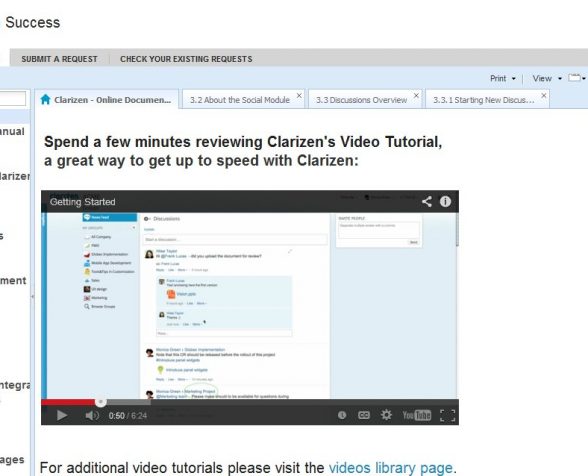Click CHECK YOUR EXISTING REQUESTS
Viewport: 588px width, 476px height.
point(186,59)
